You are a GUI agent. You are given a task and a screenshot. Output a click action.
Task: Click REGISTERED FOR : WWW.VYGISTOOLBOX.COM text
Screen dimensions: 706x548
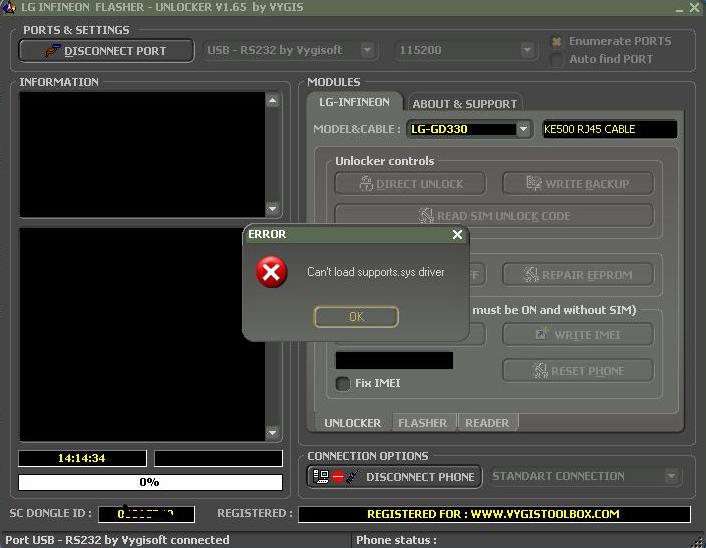coord(493,514)
